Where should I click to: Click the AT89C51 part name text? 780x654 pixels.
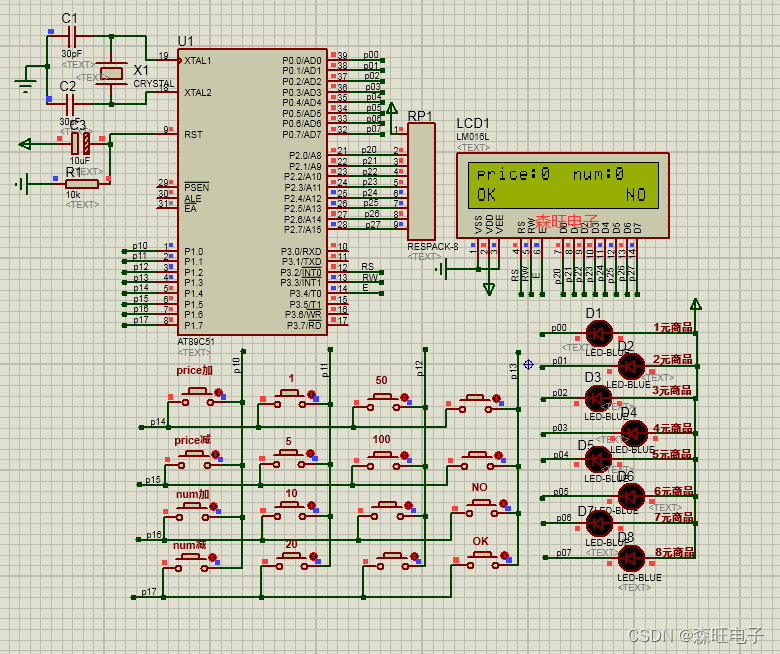(196, 342)
